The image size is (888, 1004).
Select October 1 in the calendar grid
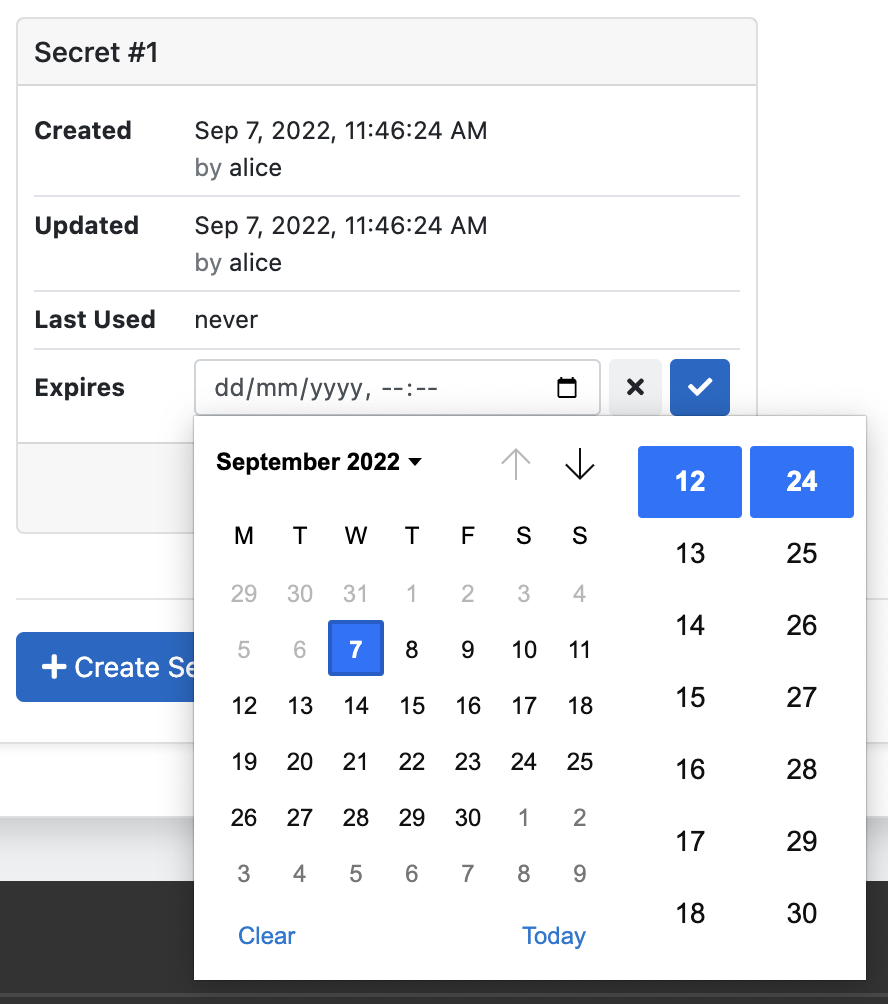tap(524, 818)
